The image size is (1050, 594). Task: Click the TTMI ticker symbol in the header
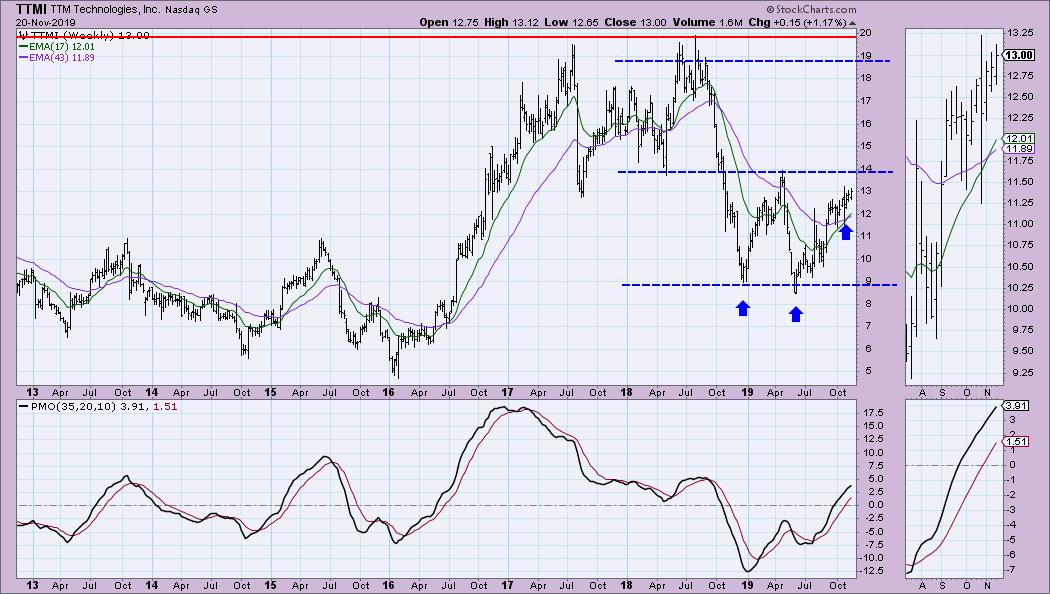31,9
